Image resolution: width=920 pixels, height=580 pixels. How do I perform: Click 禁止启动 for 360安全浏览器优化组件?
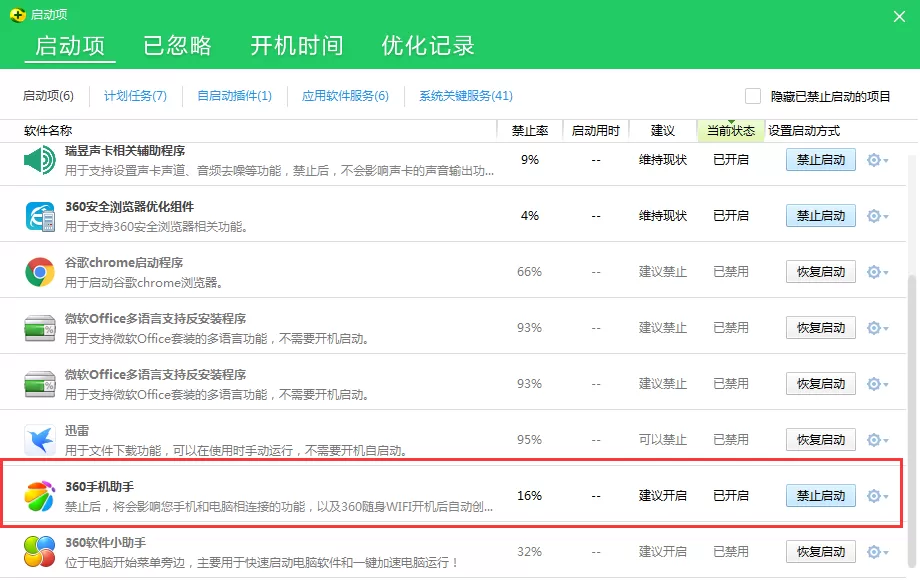point(821,216)
